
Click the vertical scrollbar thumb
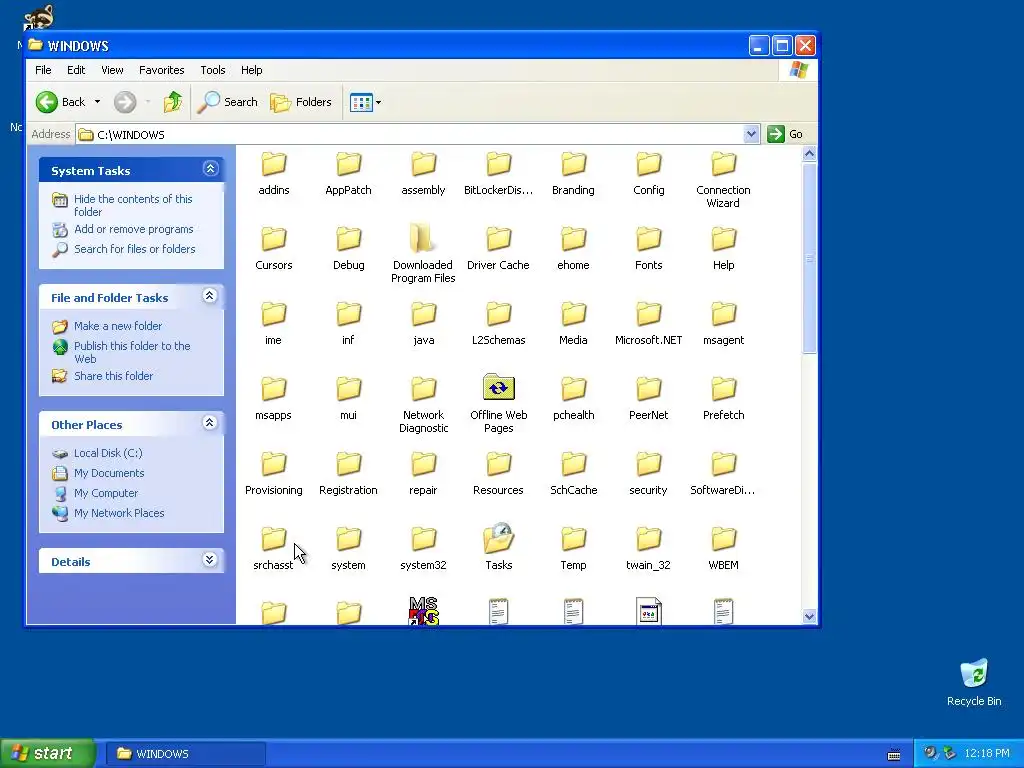tap(809, 258)
